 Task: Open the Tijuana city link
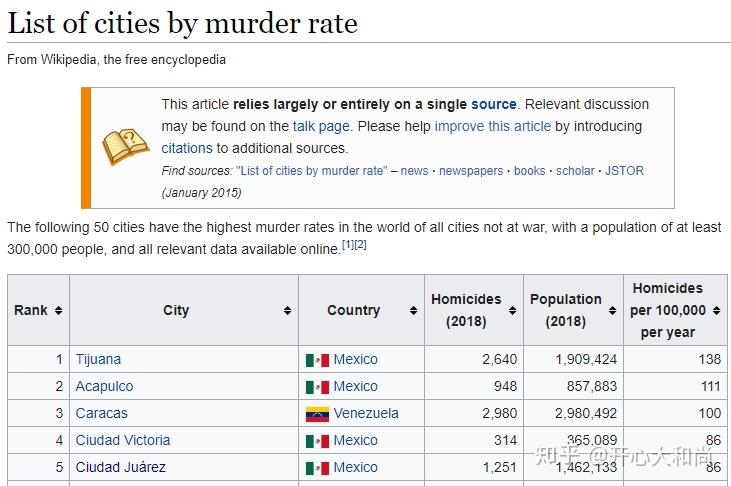pos(98,359)
